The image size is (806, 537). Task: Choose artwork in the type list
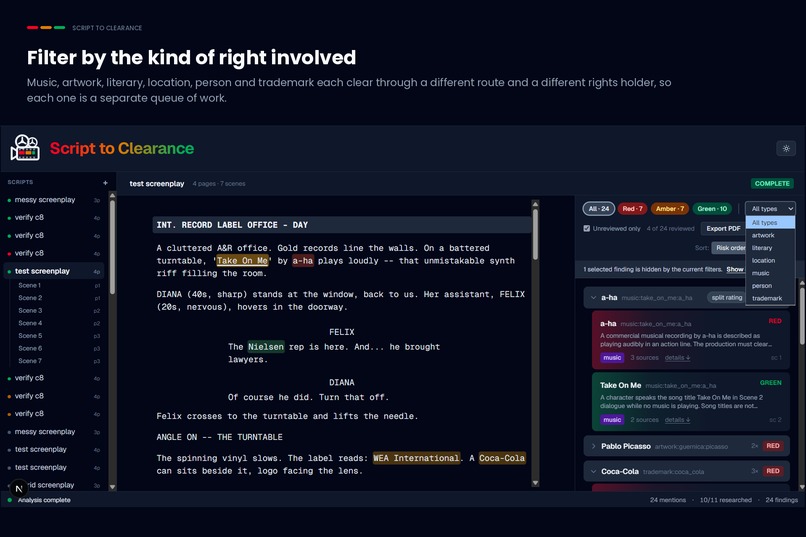770,235
